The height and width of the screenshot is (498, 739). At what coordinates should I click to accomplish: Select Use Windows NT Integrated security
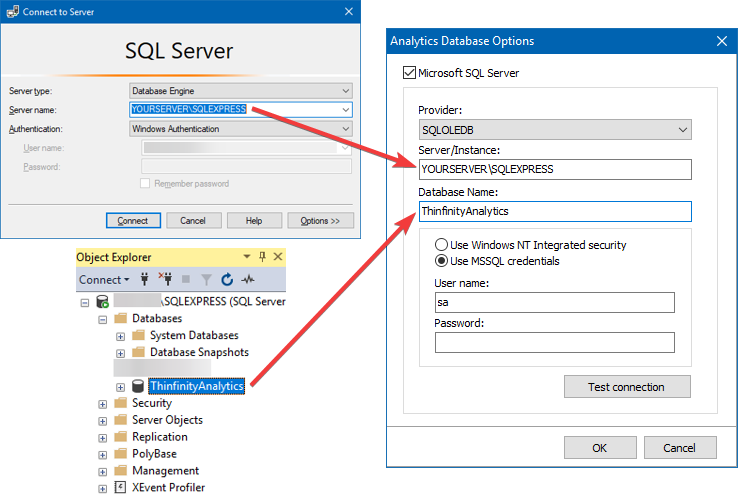pos(441,245)
